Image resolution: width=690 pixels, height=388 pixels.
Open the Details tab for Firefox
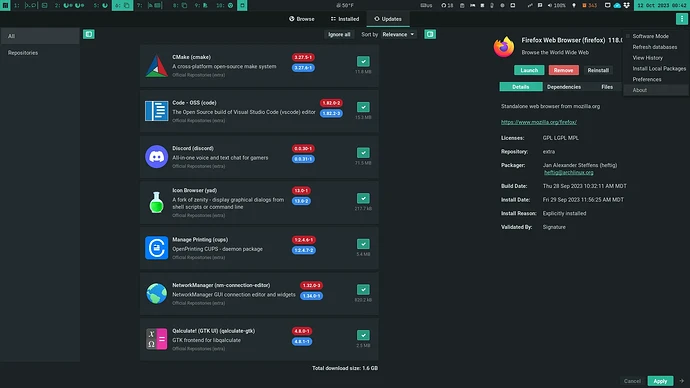click(x=521, y=87)
